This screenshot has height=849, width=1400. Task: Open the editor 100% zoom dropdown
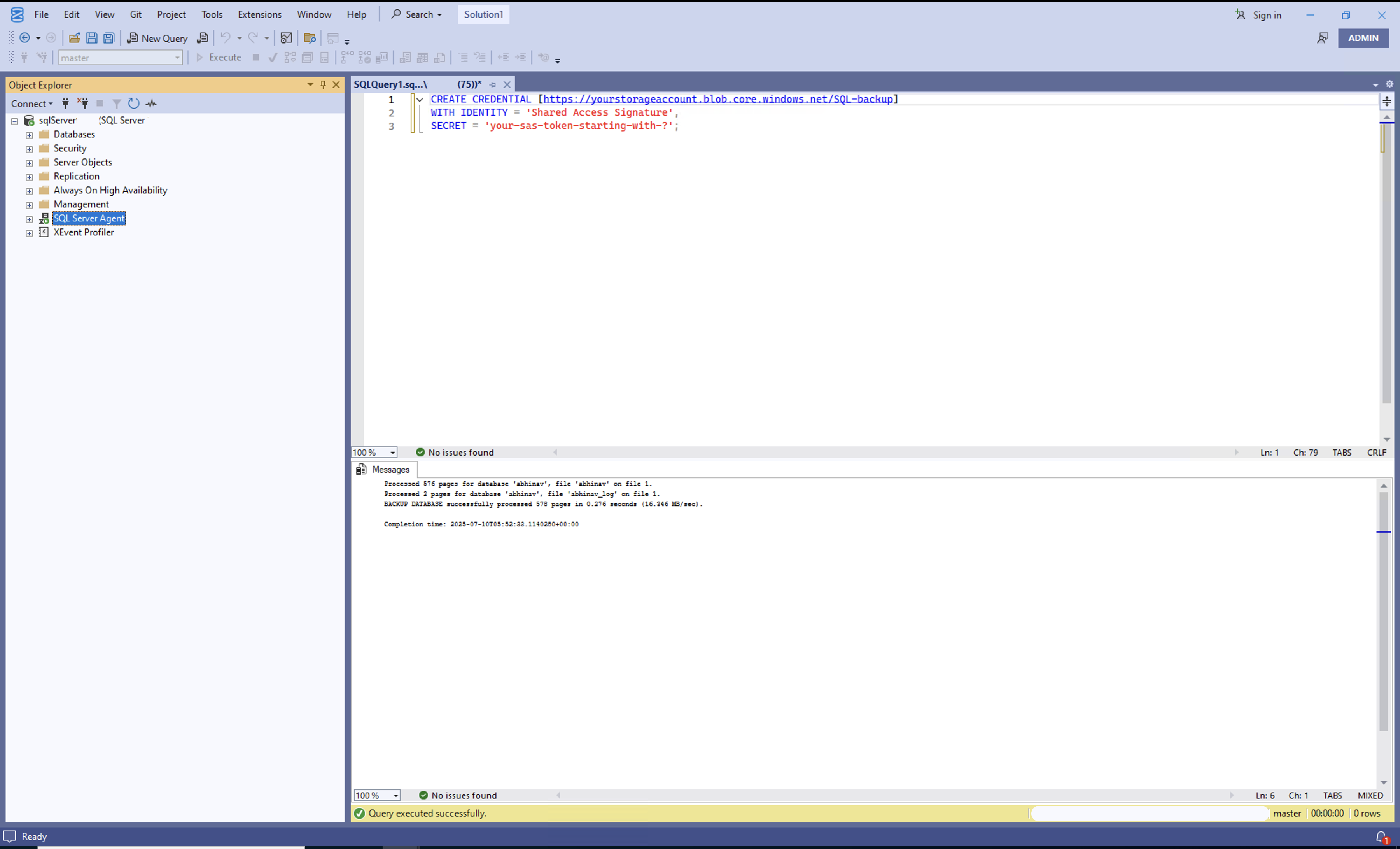tap(393, 453)
